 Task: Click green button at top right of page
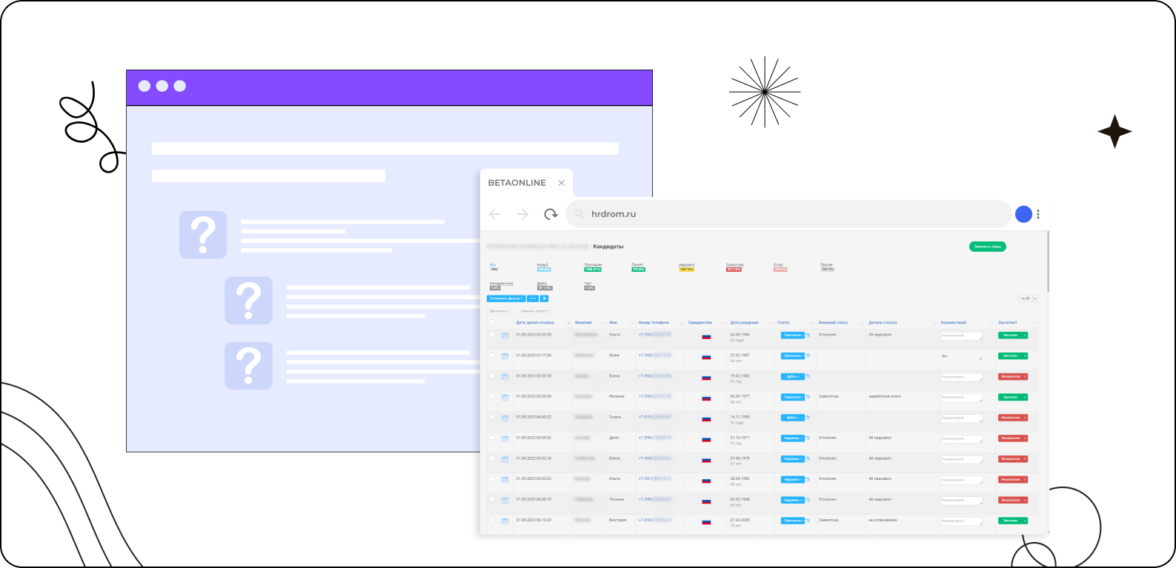click(x=988, y=246)
